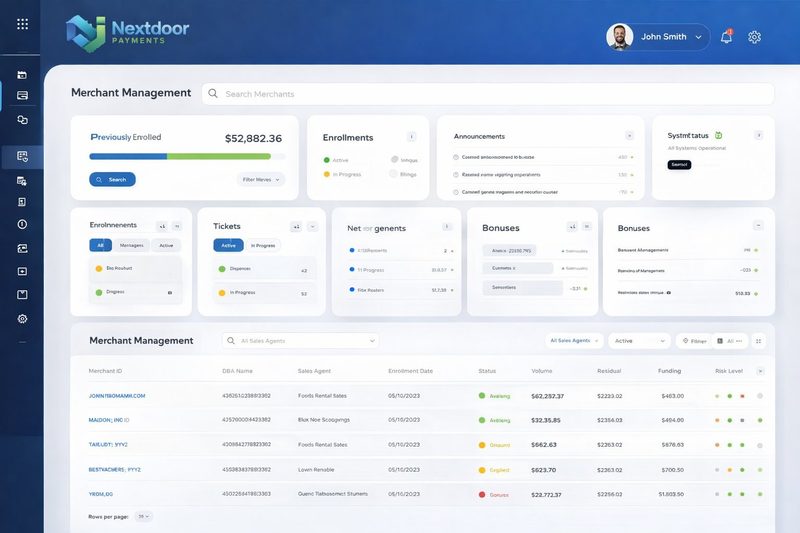Screen dimensions: 800x533
Task: Click the System Status card corner button
Action: [x=759, y=135]
